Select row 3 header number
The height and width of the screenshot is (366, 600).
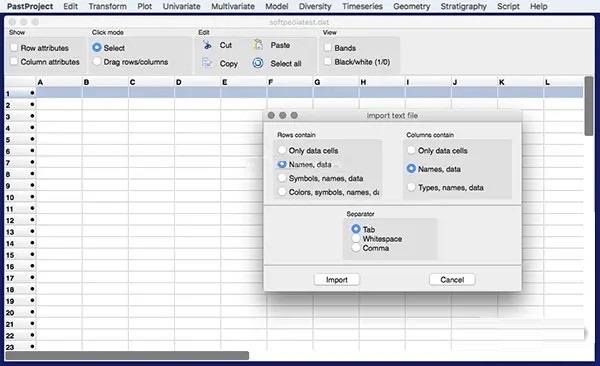(x=8, y=117)
